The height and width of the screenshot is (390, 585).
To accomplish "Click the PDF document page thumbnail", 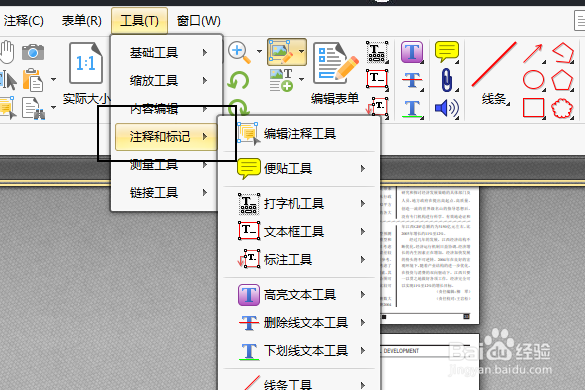I will pos(430,255).
